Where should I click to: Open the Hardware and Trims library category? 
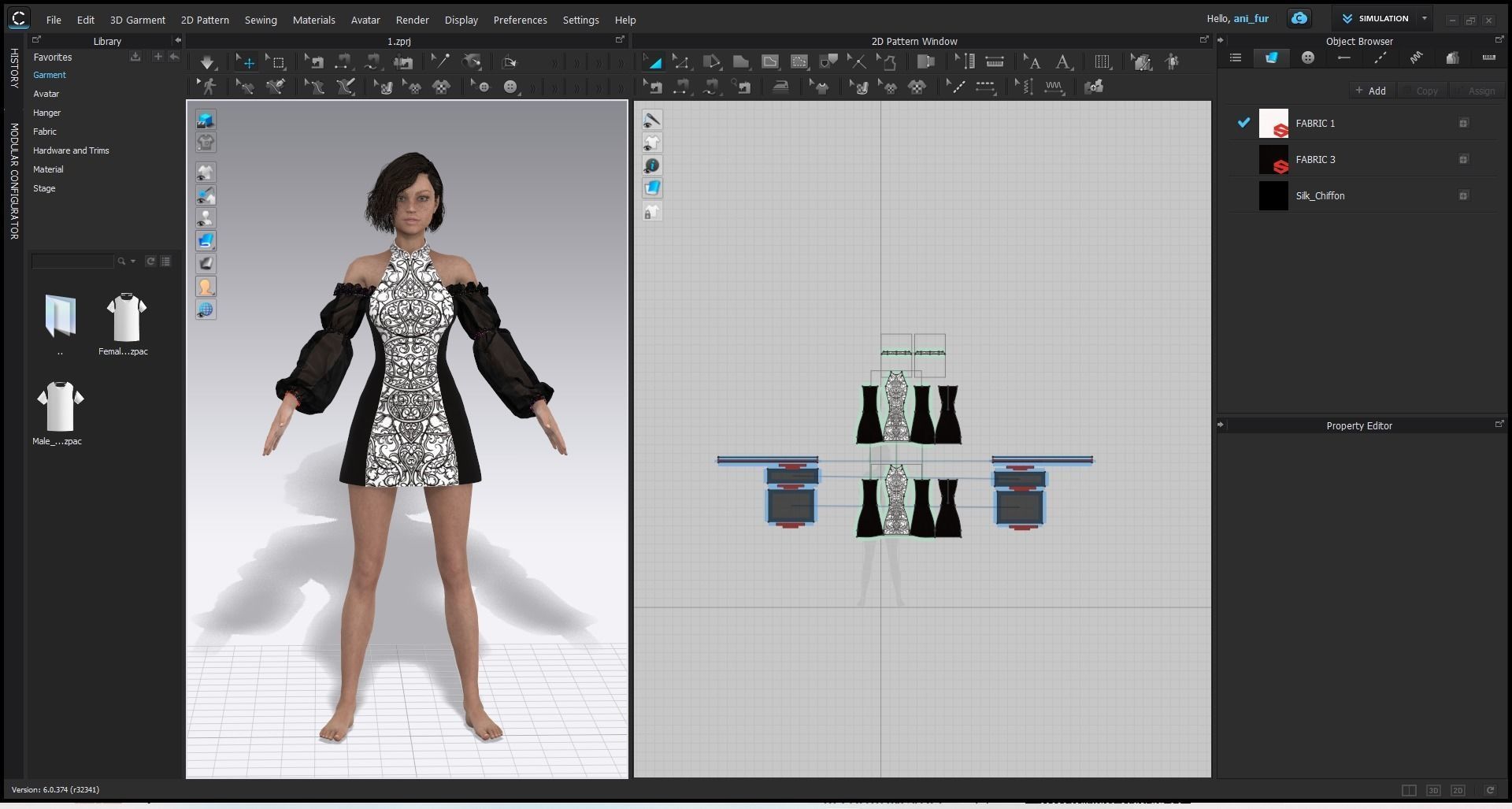[x=71, y=150]
